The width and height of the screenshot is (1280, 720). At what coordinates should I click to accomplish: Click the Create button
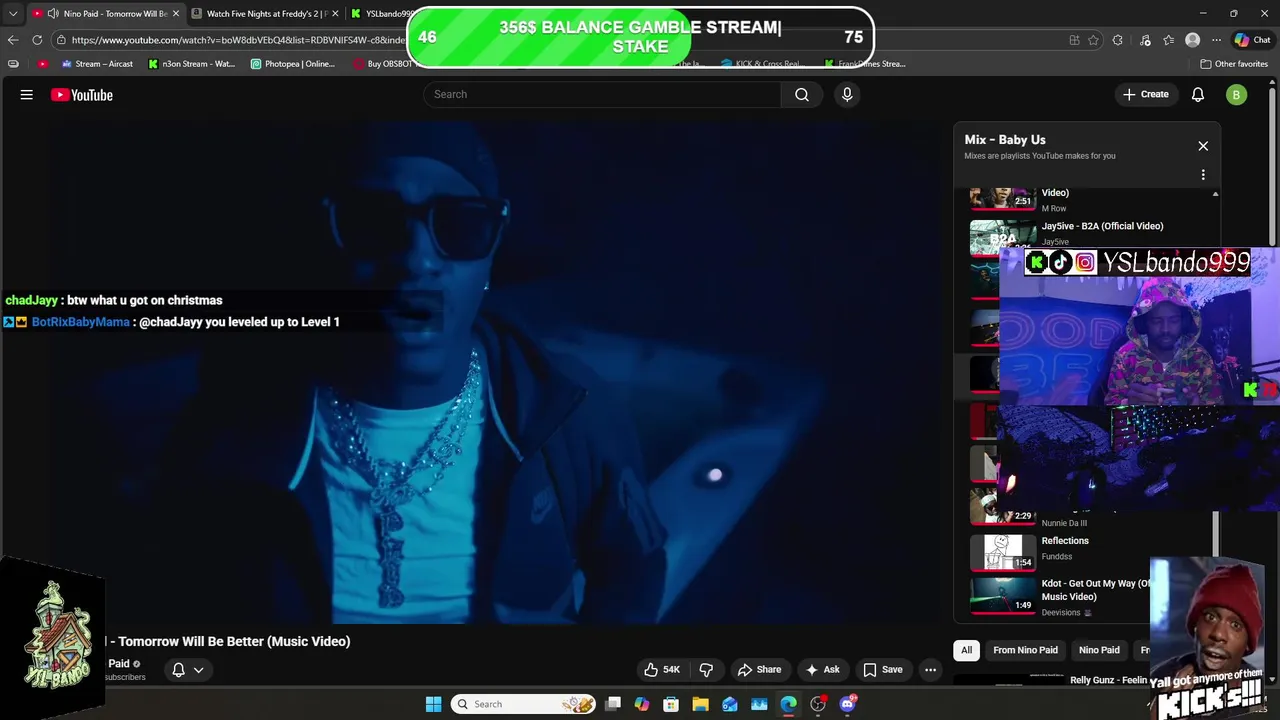pyautogui.click(x=1145, y=94)
